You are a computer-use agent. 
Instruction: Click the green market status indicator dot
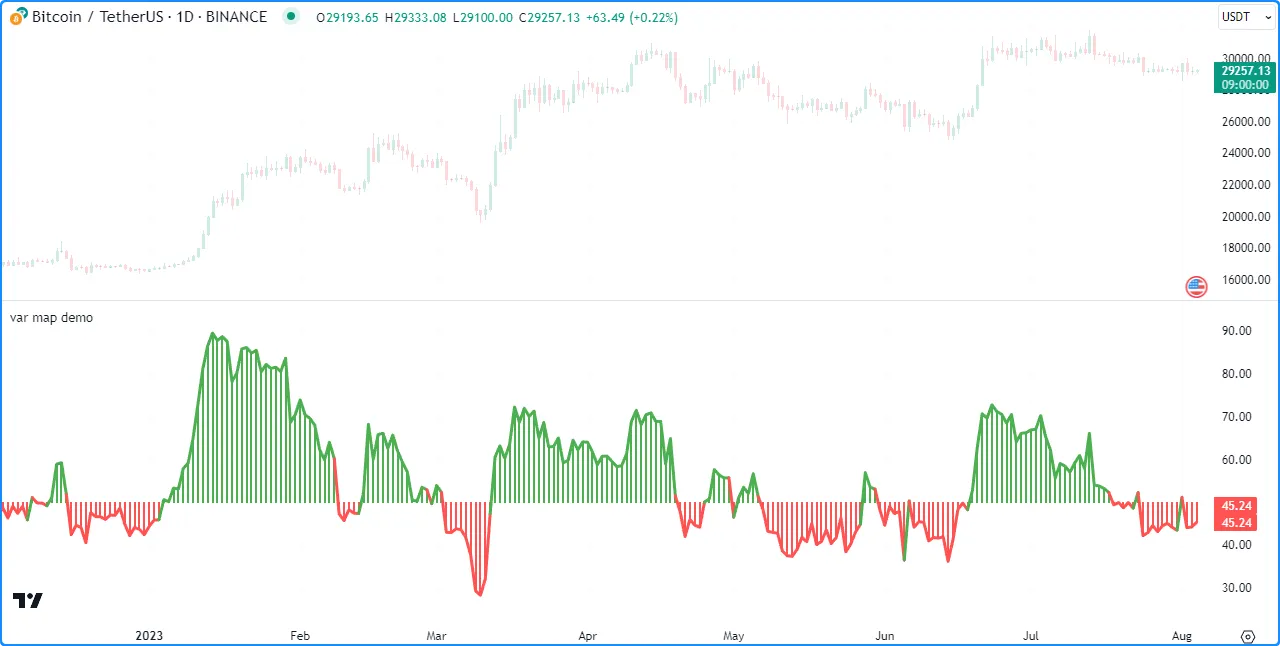pyautogui.click(x=290, y=17)
